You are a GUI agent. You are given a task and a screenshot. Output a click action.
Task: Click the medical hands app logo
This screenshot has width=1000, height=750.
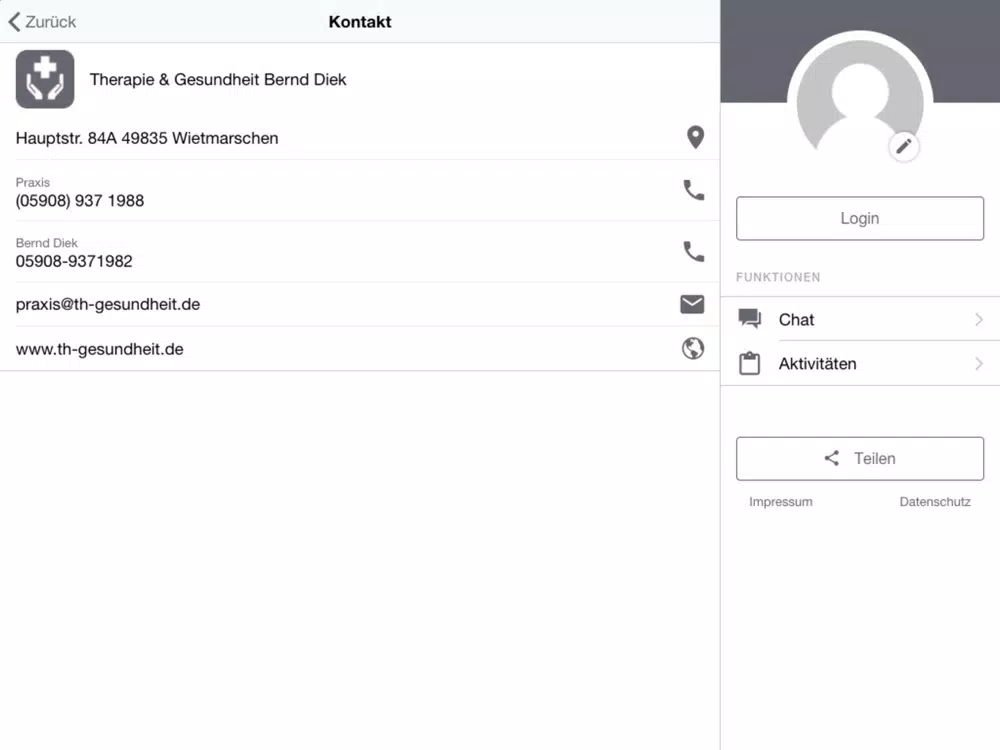(45, 79)
